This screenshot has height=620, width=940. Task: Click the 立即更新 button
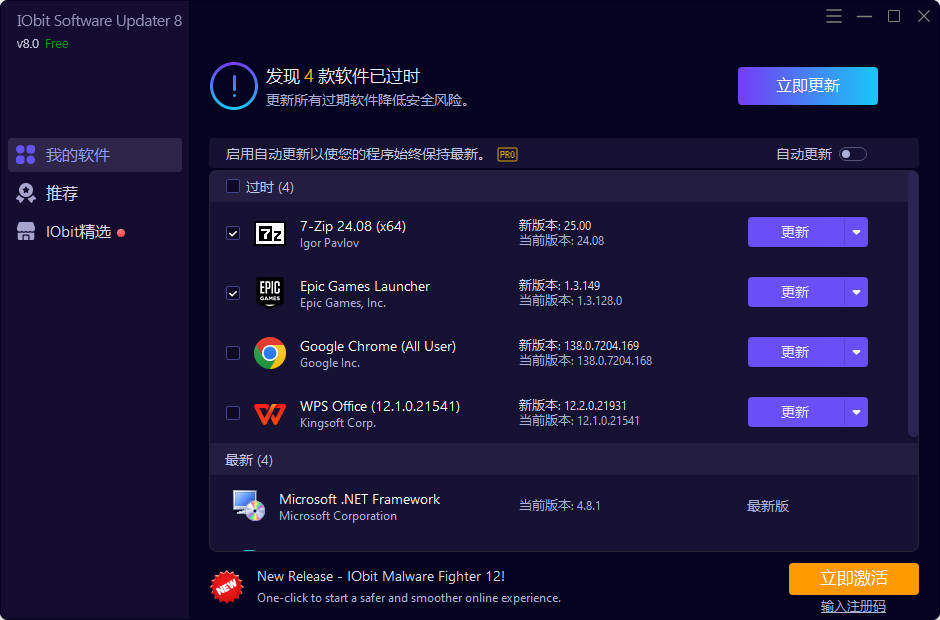(x=808, y=86)
